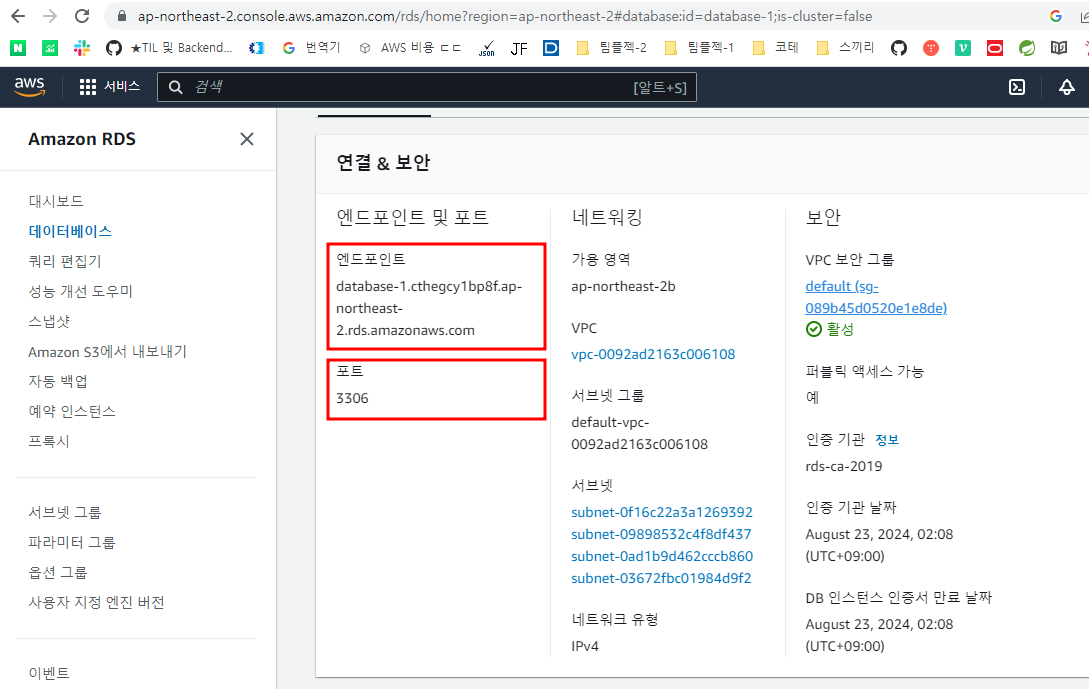Open the default security group sg-089b45d0520e1e8de link

876,297
